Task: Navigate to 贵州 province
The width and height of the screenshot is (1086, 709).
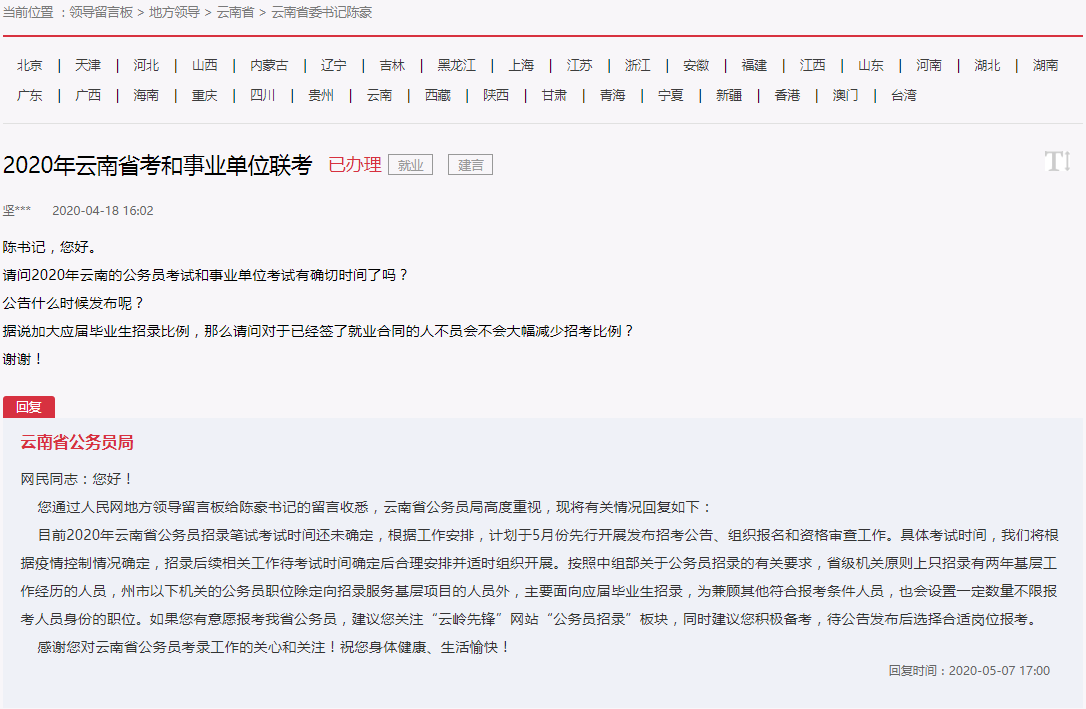Action: pyautogui.click(x=321, y=95)
